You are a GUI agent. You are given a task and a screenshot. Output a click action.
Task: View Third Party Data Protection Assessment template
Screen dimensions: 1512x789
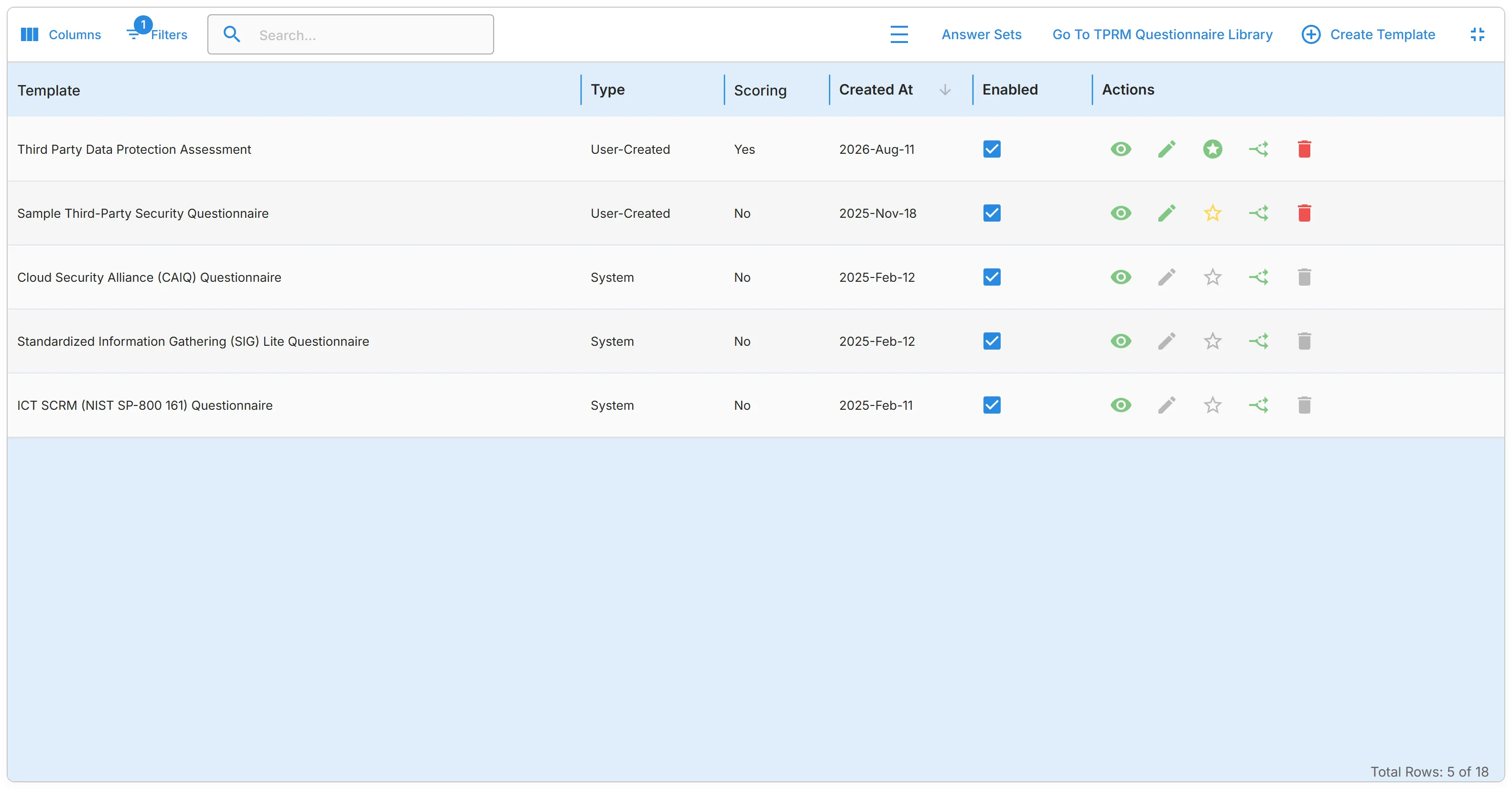click(1121, 149)
